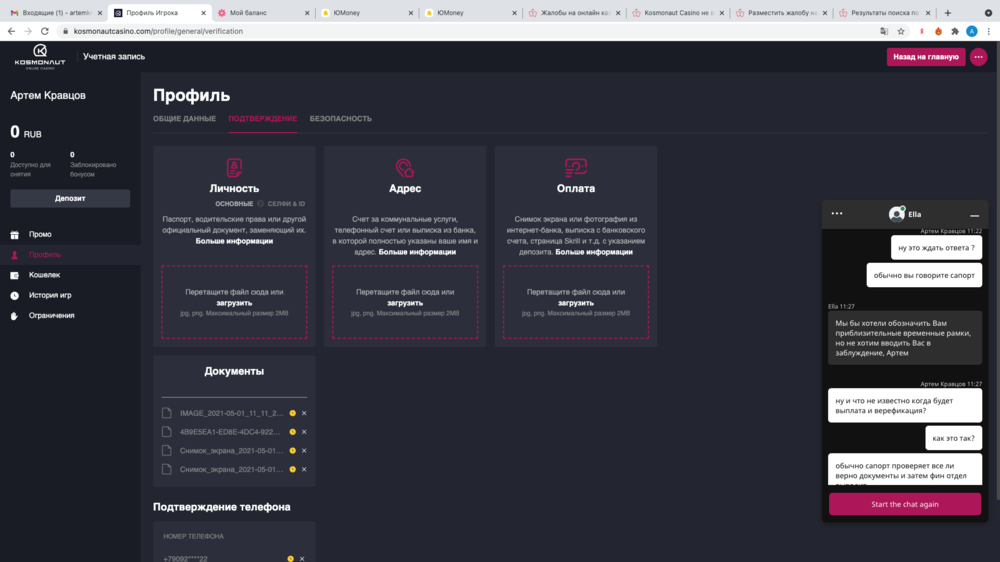Open the browser extensions puzzle icon
Screen dimensions: 1000x562
pos(955,31)
